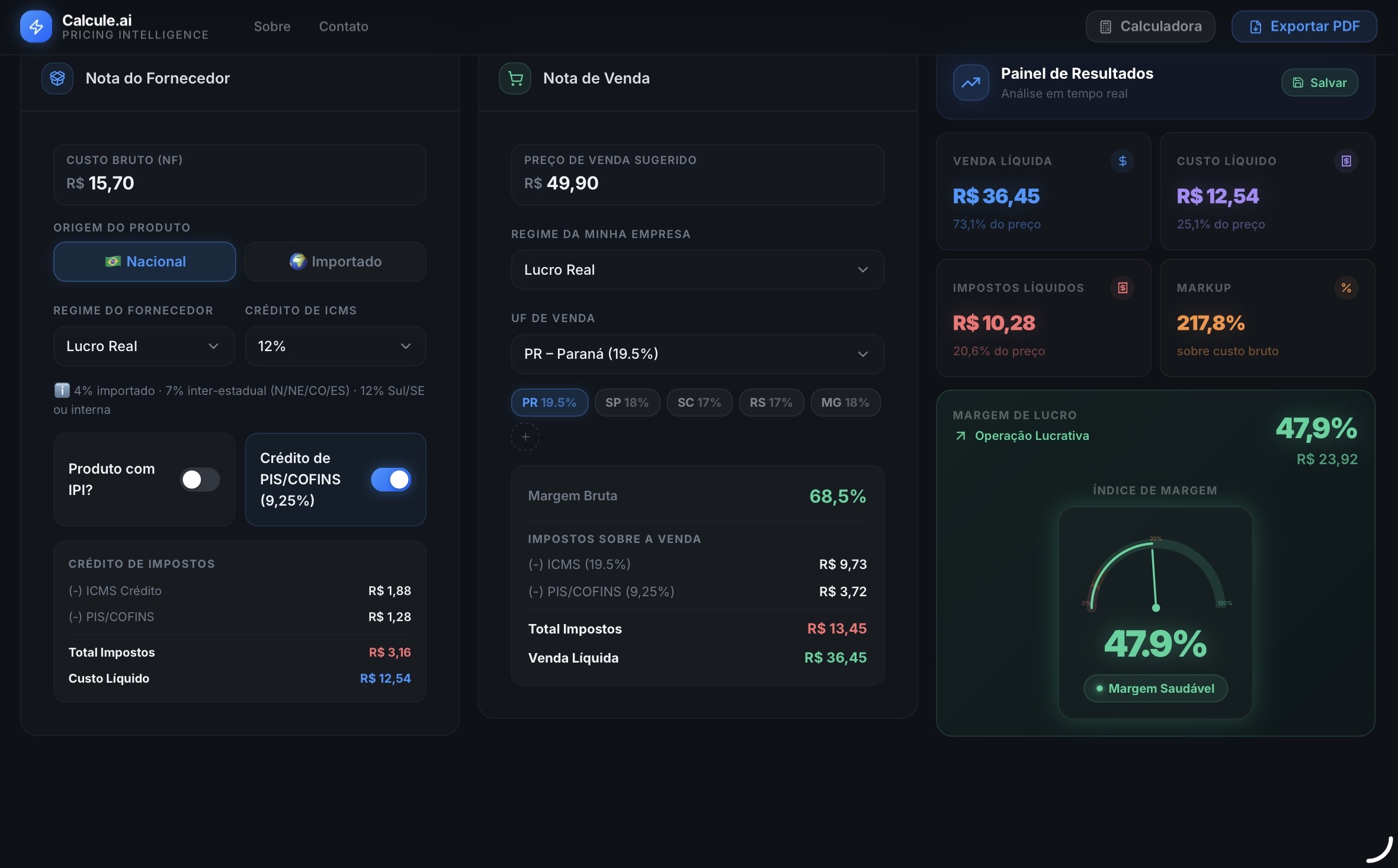Click the dollar icon on Venda Líquida card

1122,161
